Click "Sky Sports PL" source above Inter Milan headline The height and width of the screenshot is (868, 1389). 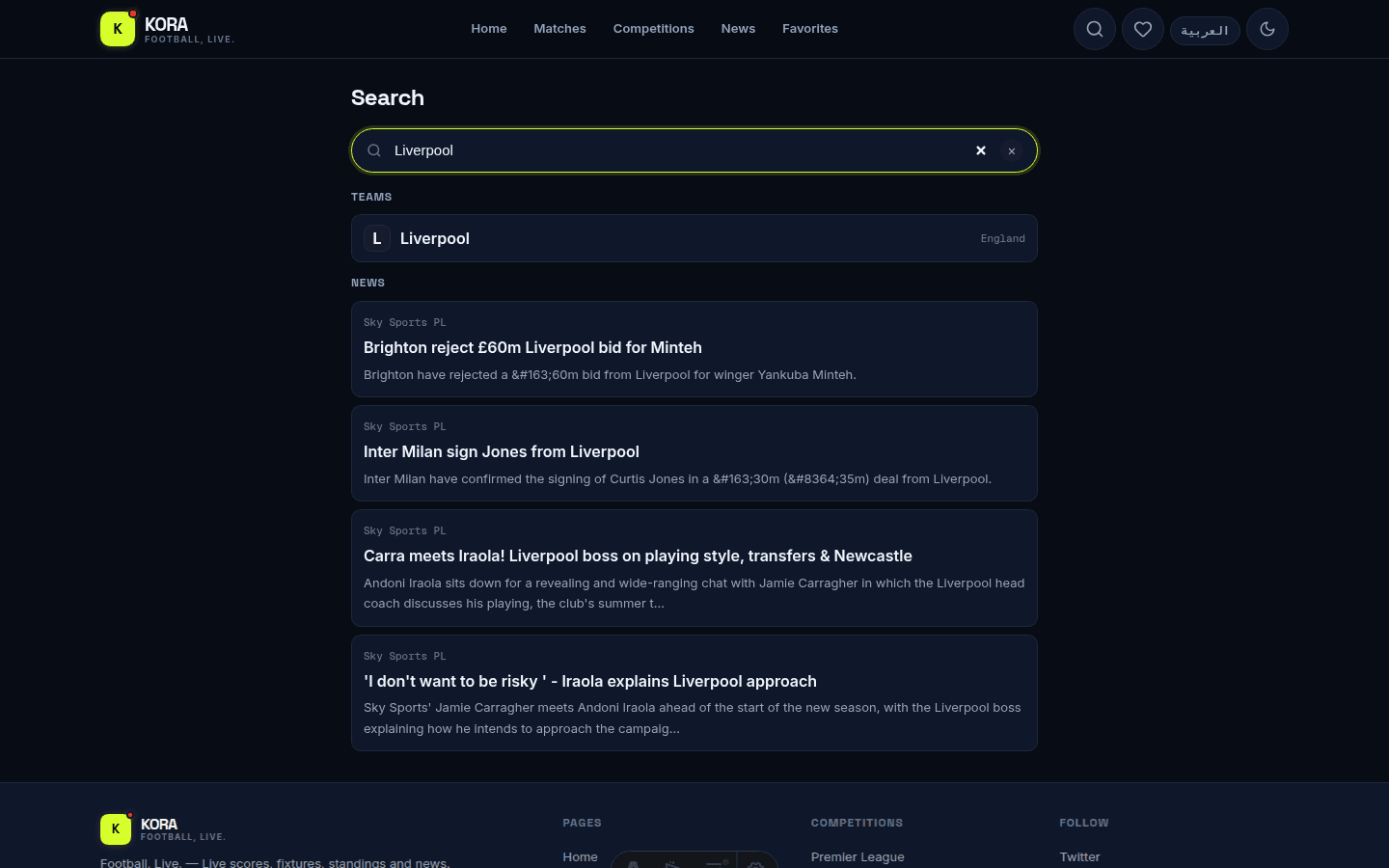(405, 426)
